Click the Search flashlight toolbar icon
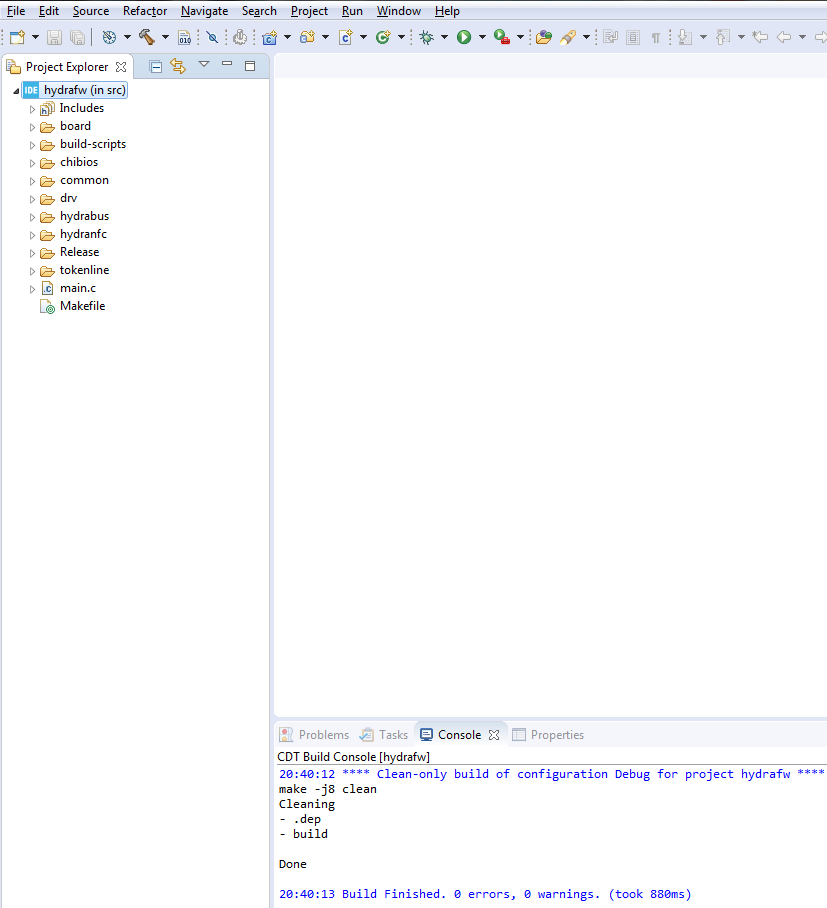 pos(568,37)
